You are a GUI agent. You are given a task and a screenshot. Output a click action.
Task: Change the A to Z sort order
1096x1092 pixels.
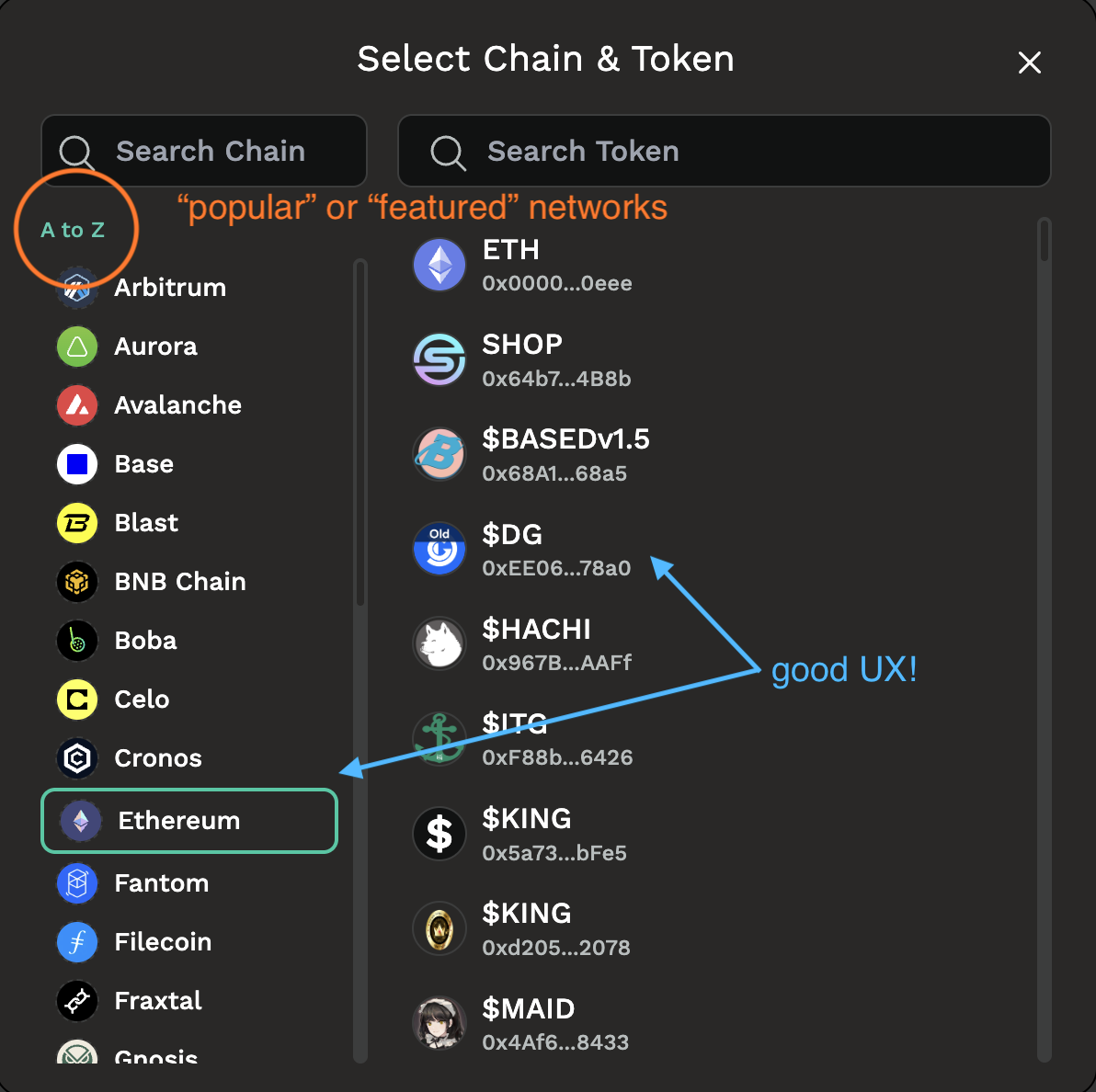tap(73, 230)
